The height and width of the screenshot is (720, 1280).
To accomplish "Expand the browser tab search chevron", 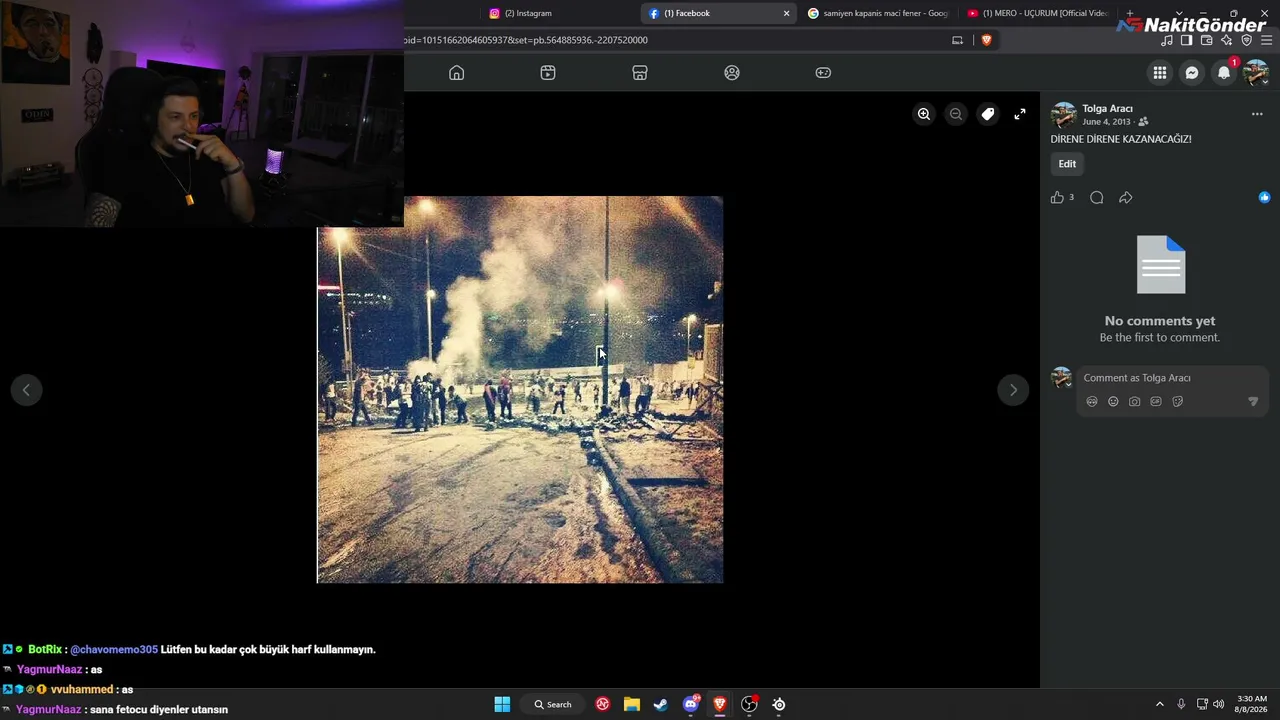I will [x=1180, y=13].
